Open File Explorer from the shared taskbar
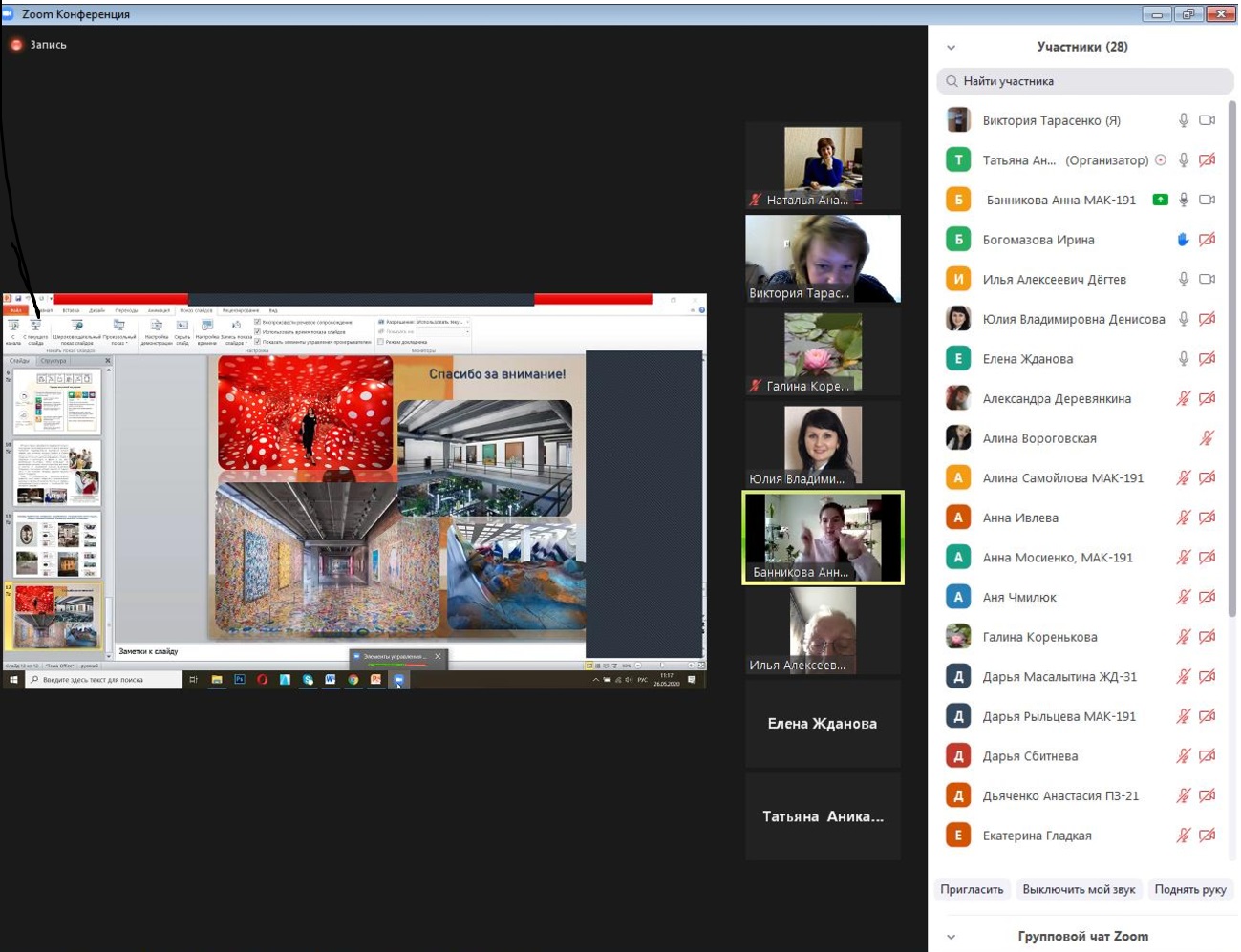The width and height of the screenshot is (1241, 952). (217, 680)
